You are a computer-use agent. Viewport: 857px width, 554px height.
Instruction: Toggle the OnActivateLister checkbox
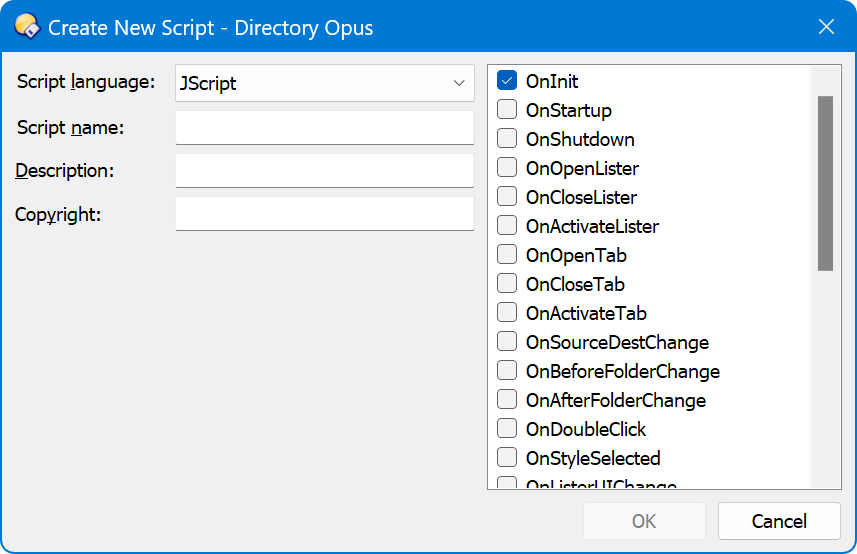click(507, 225)
